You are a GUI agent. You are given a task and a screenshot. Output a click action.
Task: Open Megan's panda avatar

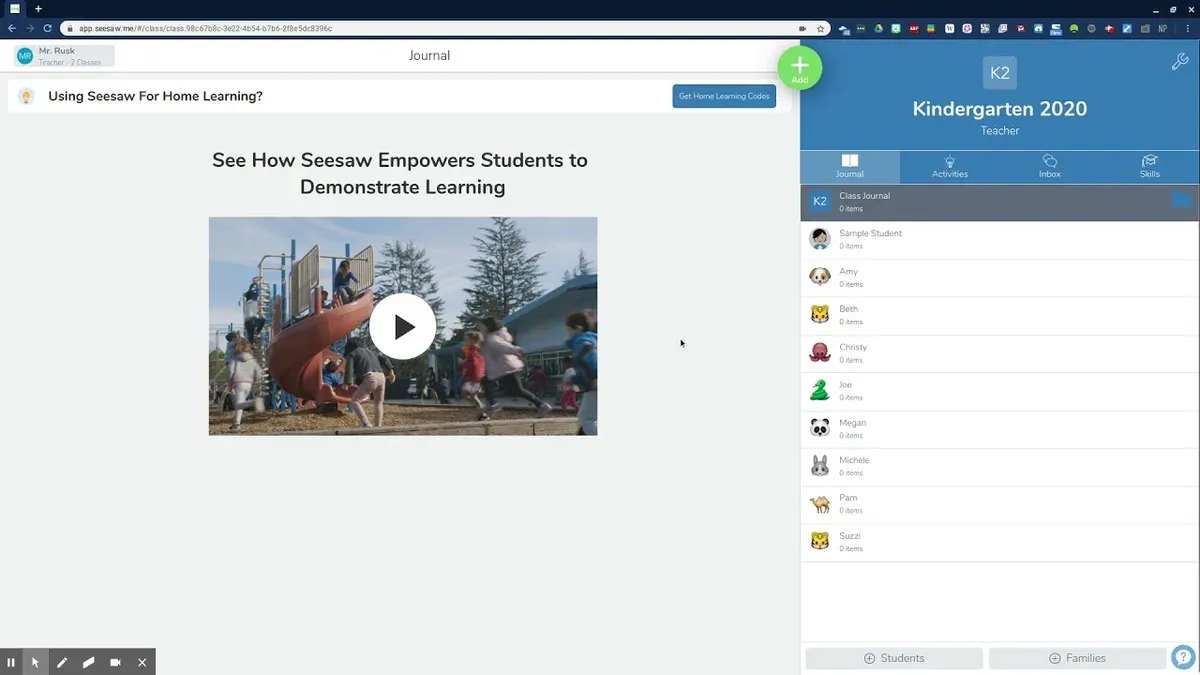tap(820, 428)
